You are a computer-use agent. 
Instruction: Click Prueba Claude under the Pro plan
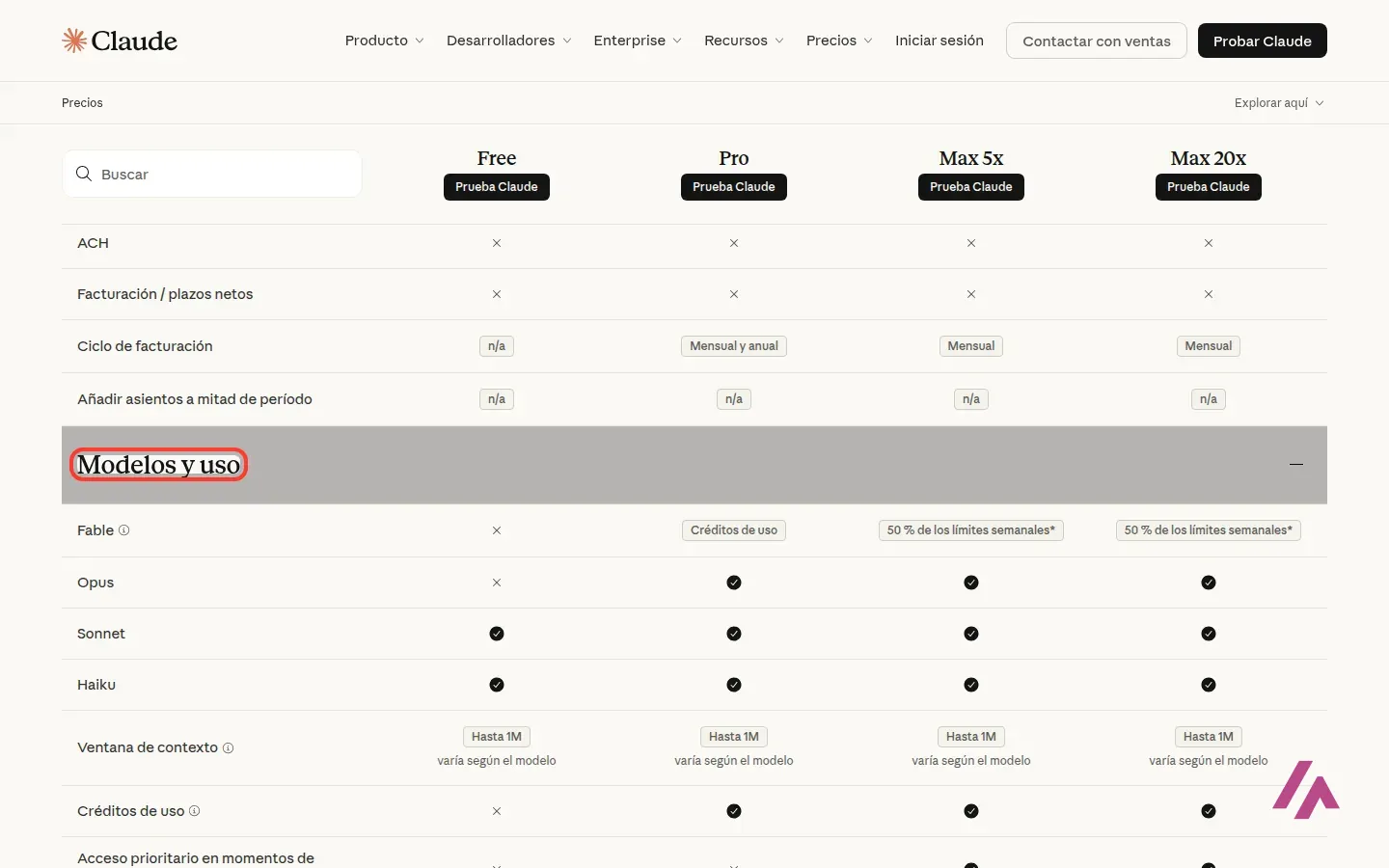click(734, 187)
